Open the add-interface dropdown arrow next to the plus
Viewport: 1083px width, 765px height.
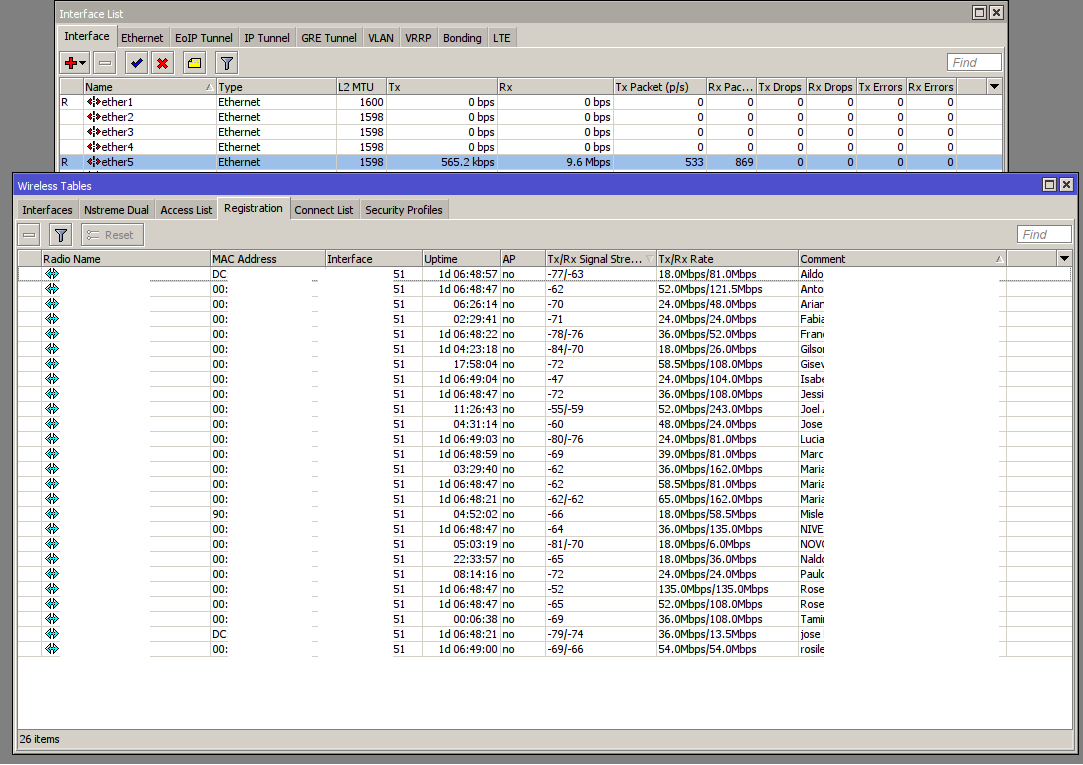(83, 64)
